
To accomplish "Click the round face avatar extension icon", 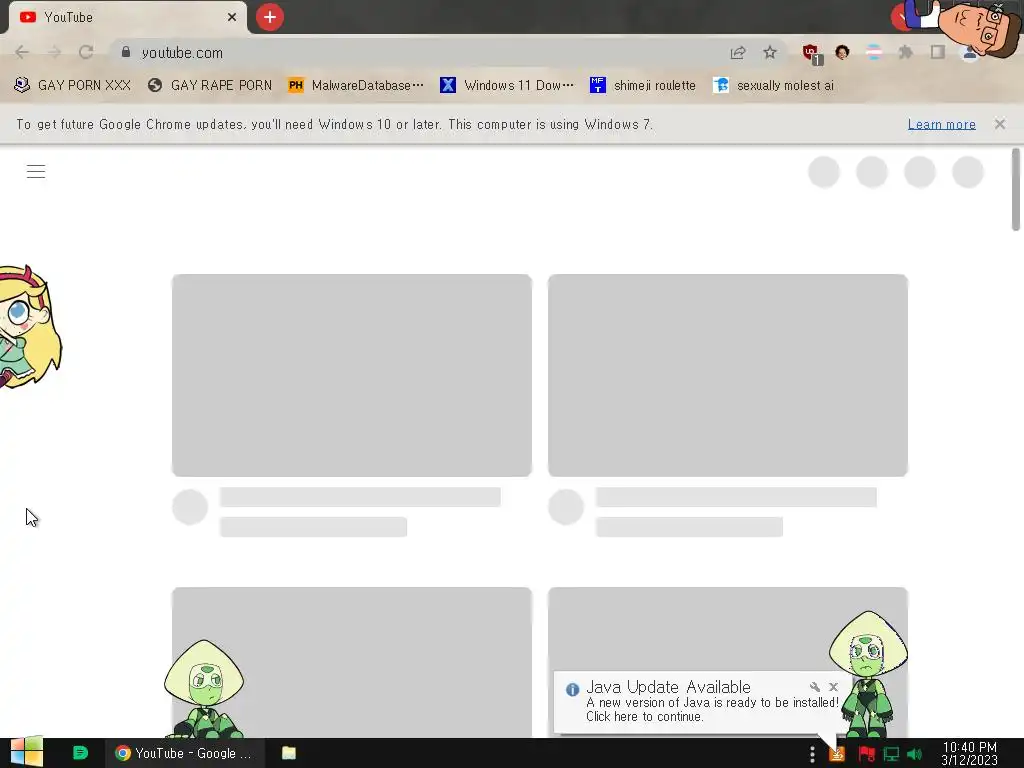I will [842, 52].
